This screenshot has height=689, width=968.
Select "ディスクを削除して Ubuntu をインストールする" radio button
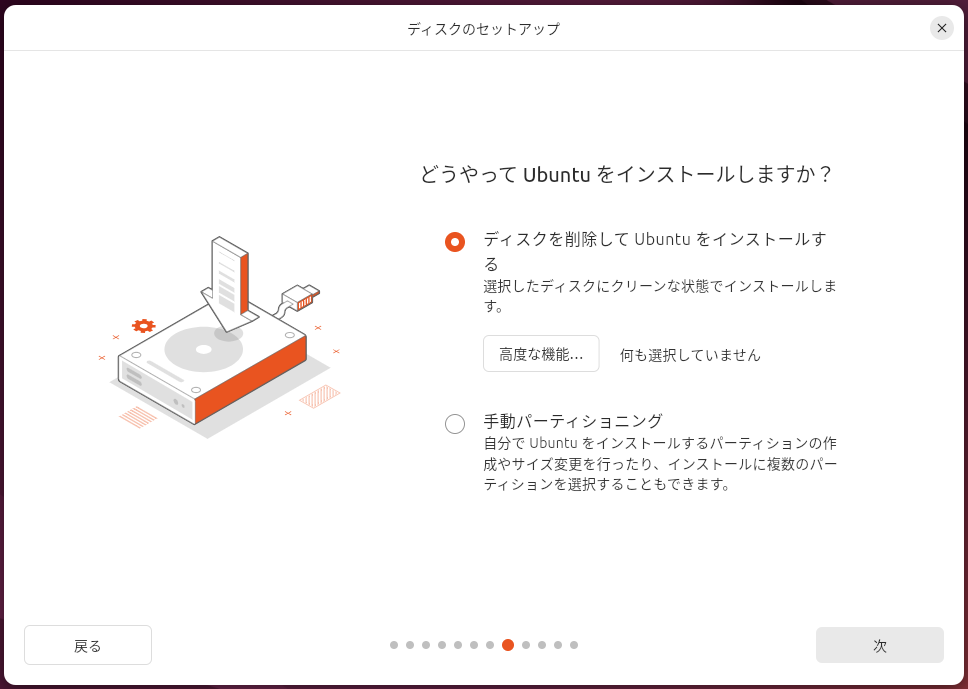[x=455, y=242]
